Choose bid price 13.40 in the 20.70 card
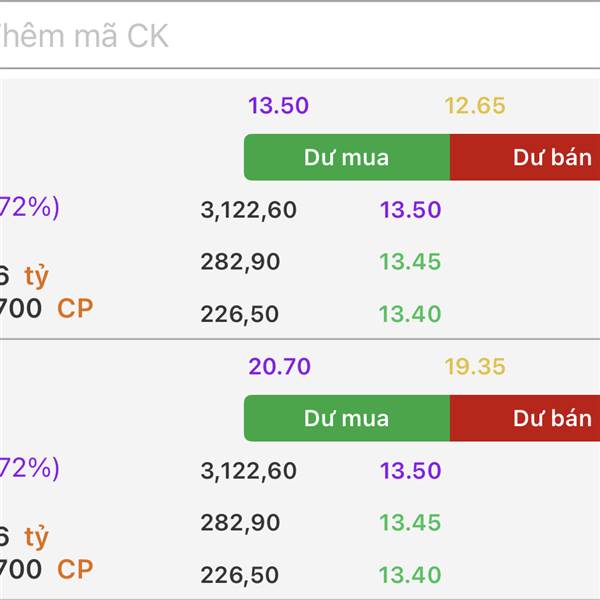Image resolution: width=600 pixels, height=600 pixels. point(410,575)
